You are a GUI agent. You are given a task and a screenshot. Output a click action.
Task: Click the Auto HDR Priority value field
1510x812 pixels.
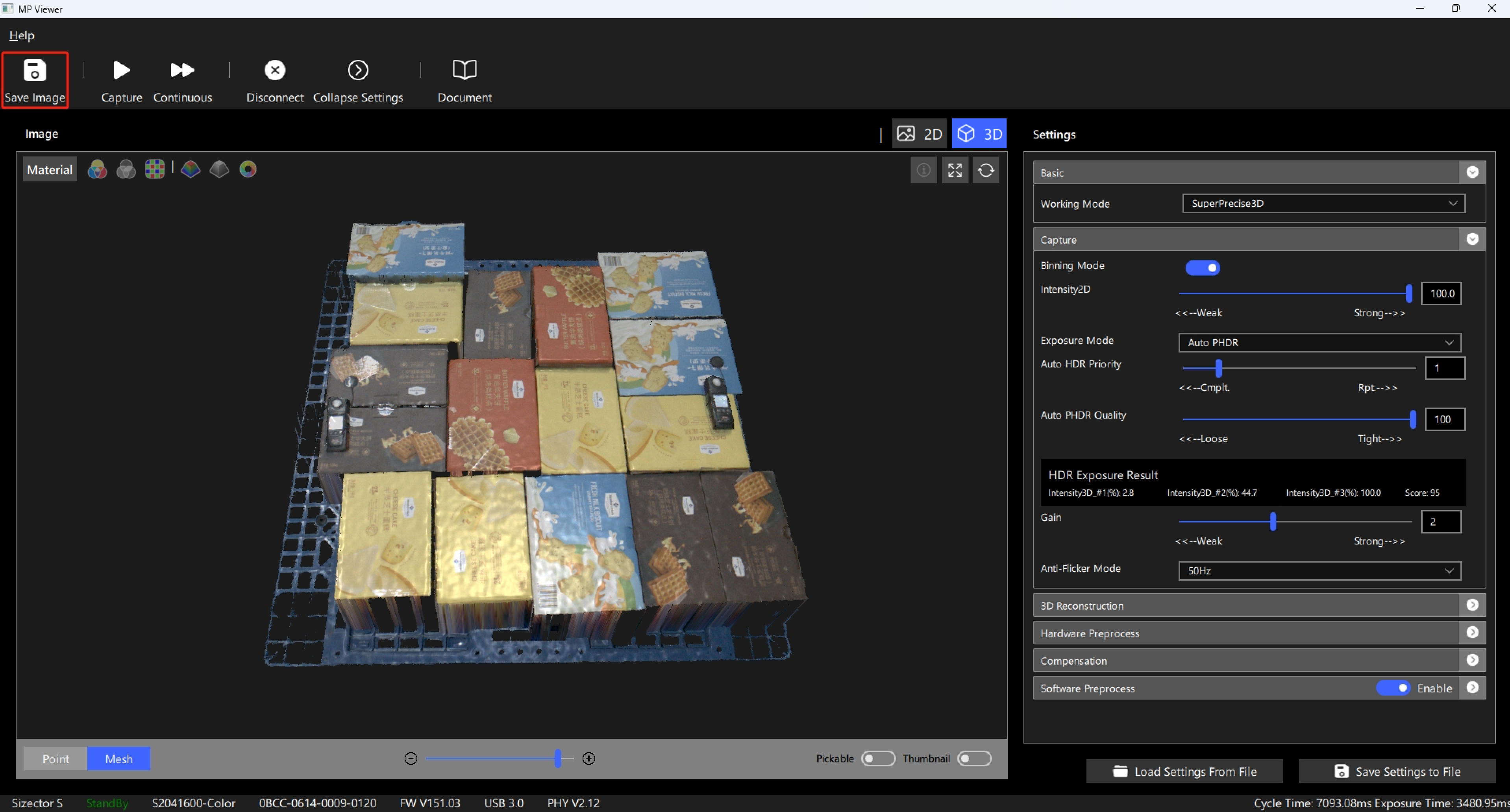click(x=1445, y=369)
